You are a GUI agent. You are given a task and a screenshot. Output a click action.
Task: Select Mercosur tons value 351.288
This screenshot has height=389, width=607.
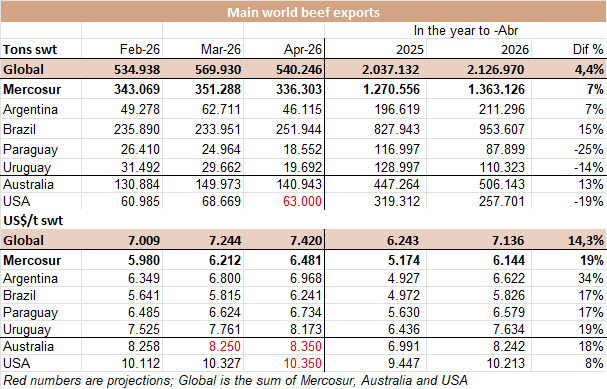[x=218, y=89]
